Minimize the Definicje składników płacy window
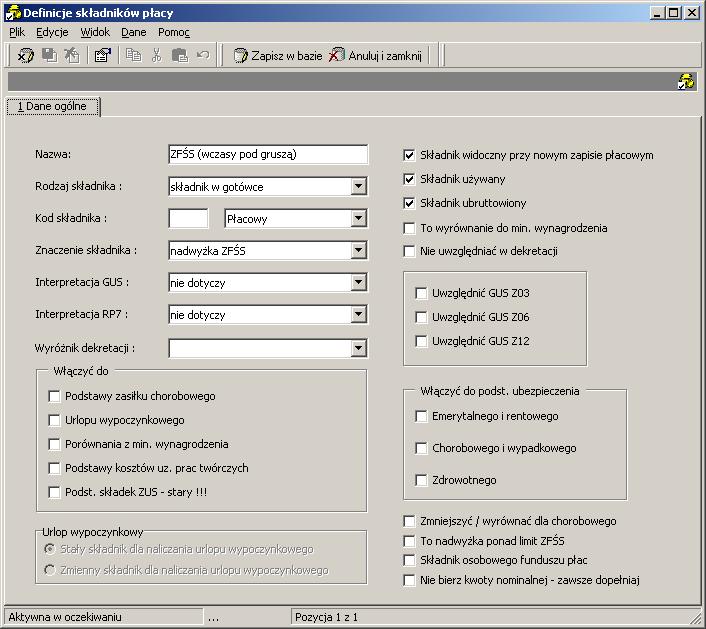706x629 pixels. point(657,13)
